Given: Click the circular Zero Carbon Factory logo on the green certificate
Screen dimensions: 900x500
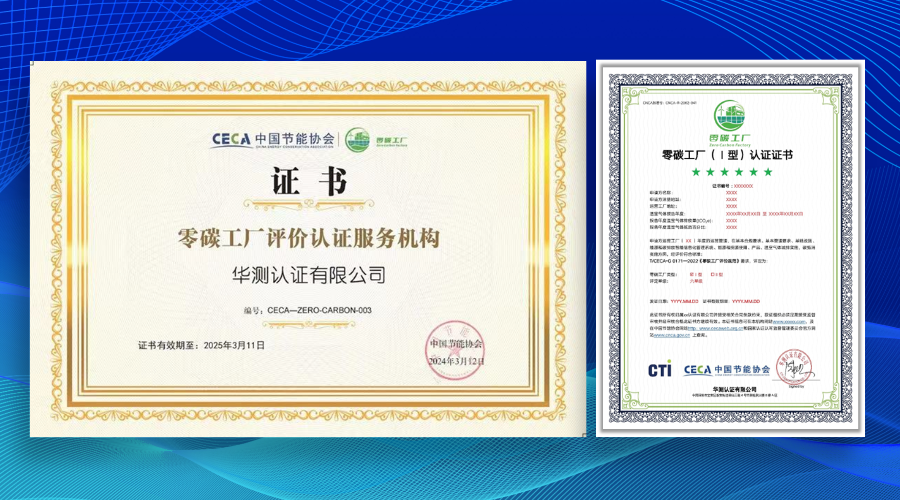Looking at the screenshot, I should click(x=729, y=115).
